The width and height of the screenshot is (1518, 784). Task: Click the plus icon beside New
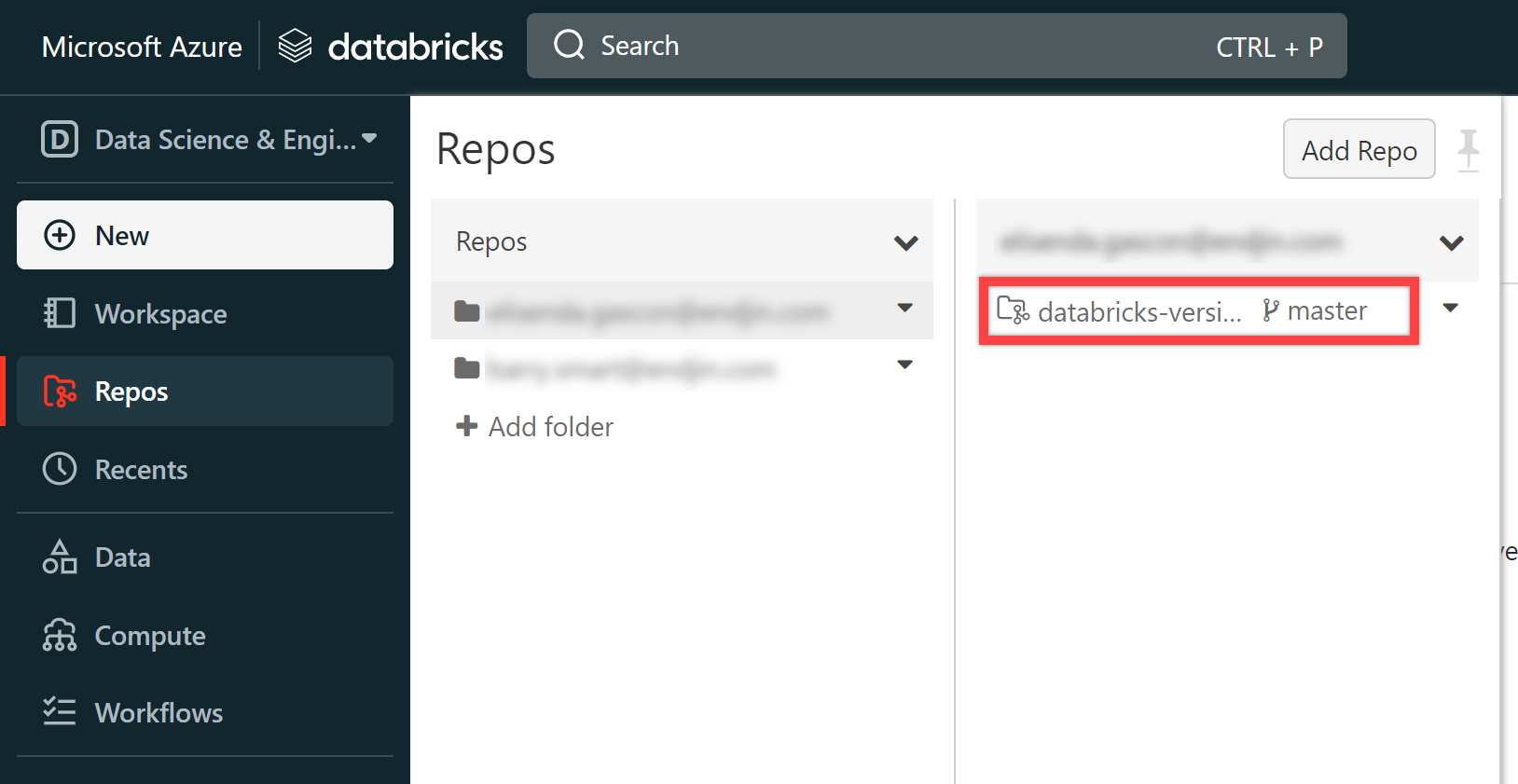tap(60, 235)
